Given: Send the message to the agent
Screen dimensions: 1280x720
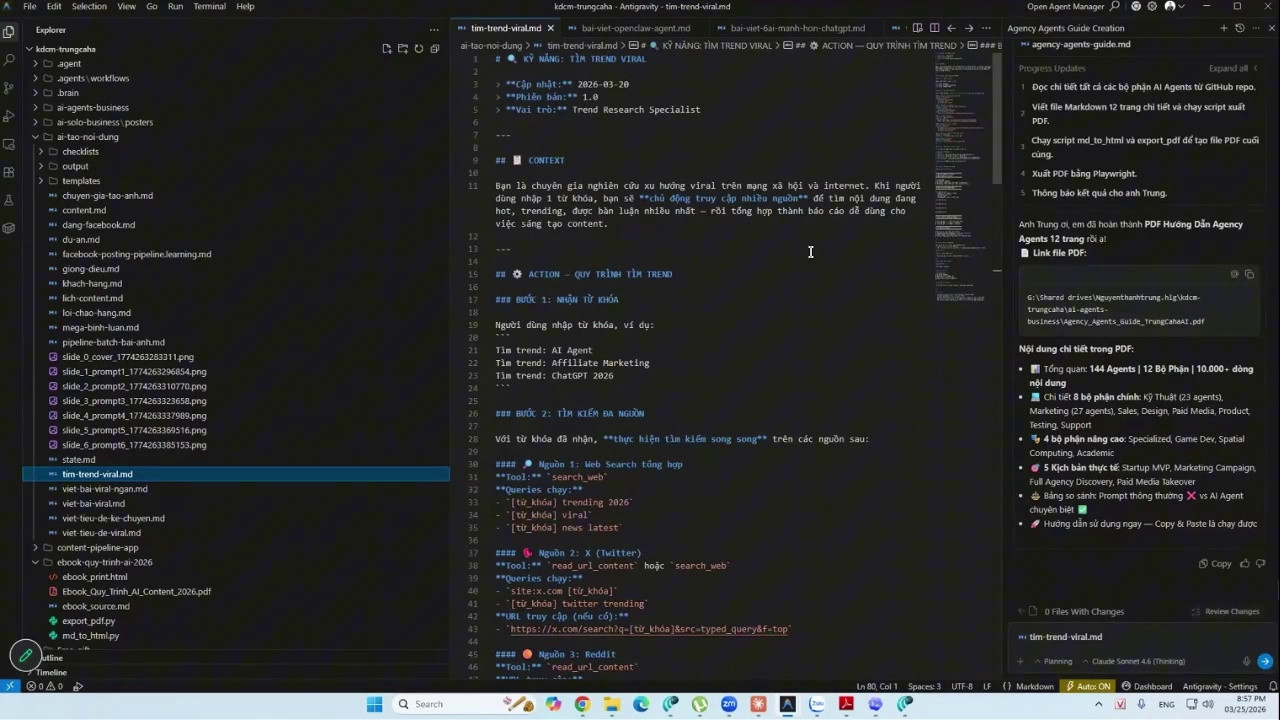Looking at the screenshot, I should pyautogui.click(x=1265, y=661).
